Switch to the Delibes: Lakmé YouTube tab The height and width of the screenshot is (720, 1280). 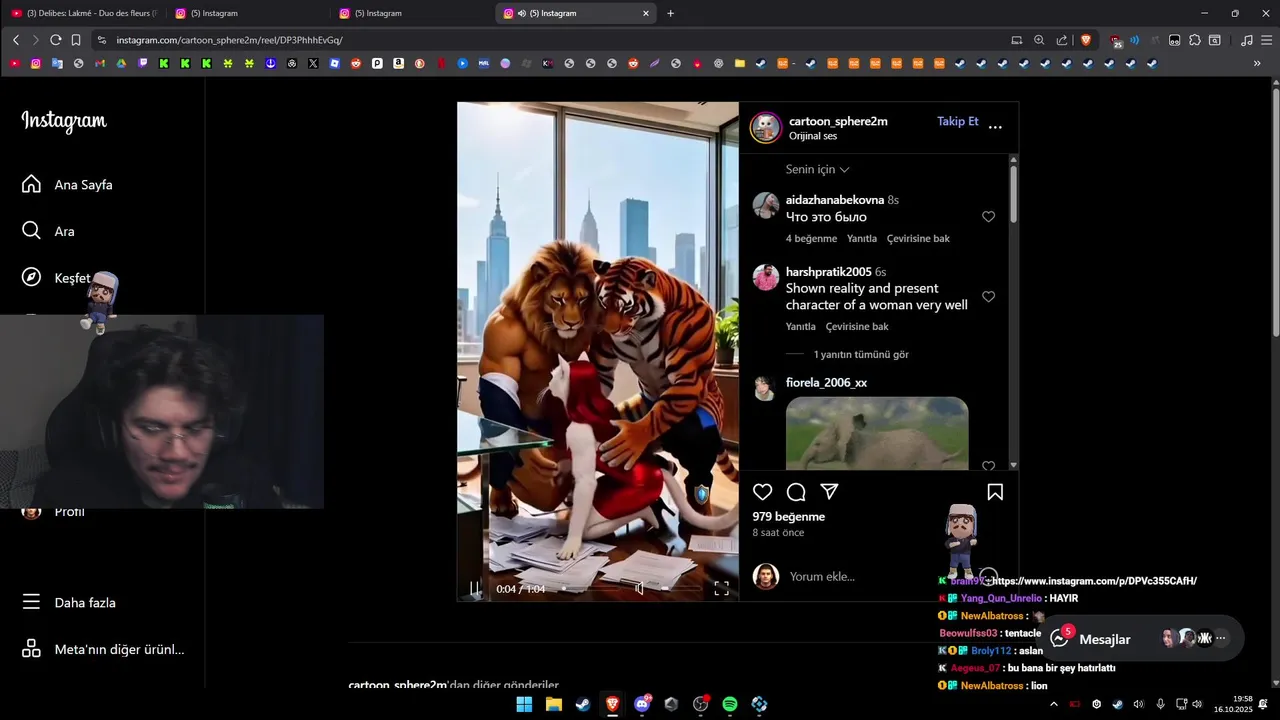pos(85,13)
